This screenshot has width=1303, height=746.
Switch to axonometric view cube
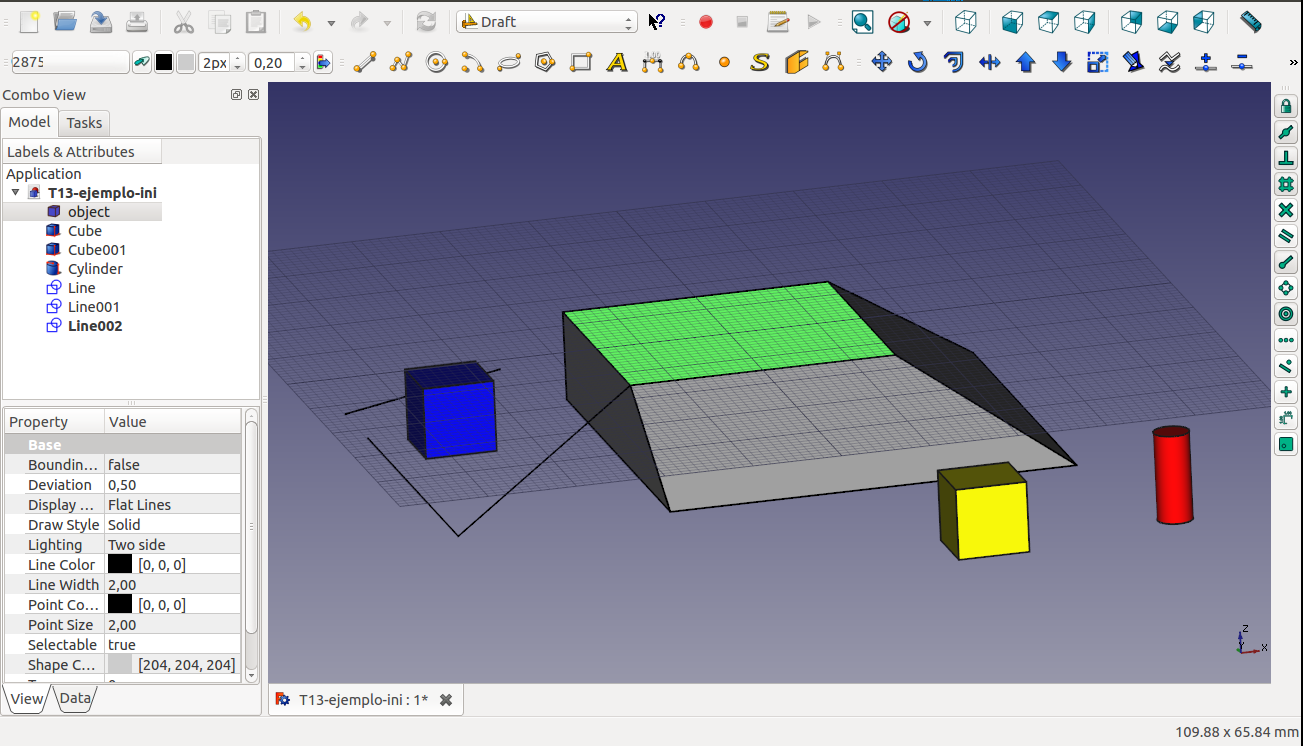tap(965, 21)
